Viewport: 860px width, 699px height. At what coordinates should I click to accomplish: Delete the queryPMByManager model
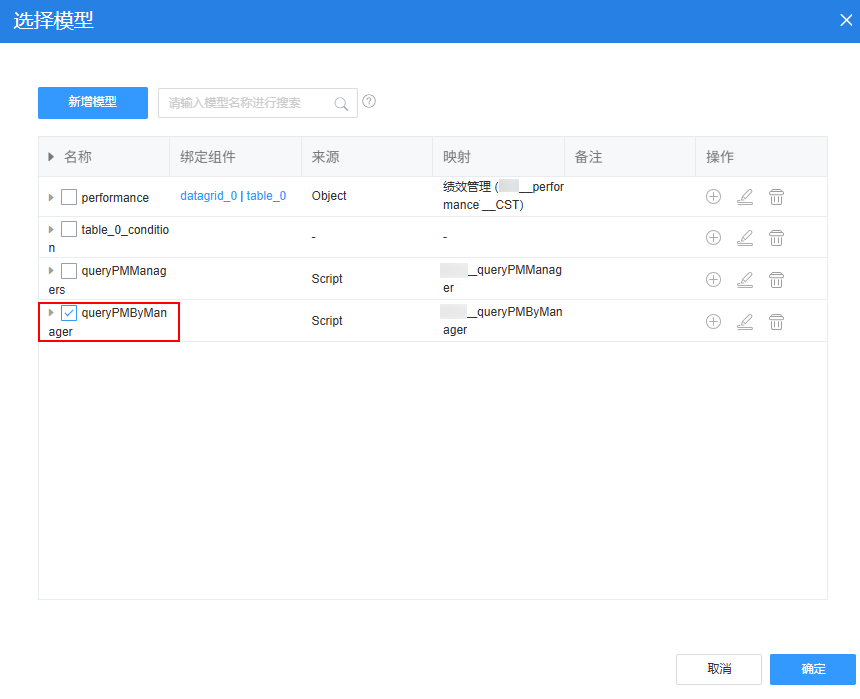click(x=776, y=322)
